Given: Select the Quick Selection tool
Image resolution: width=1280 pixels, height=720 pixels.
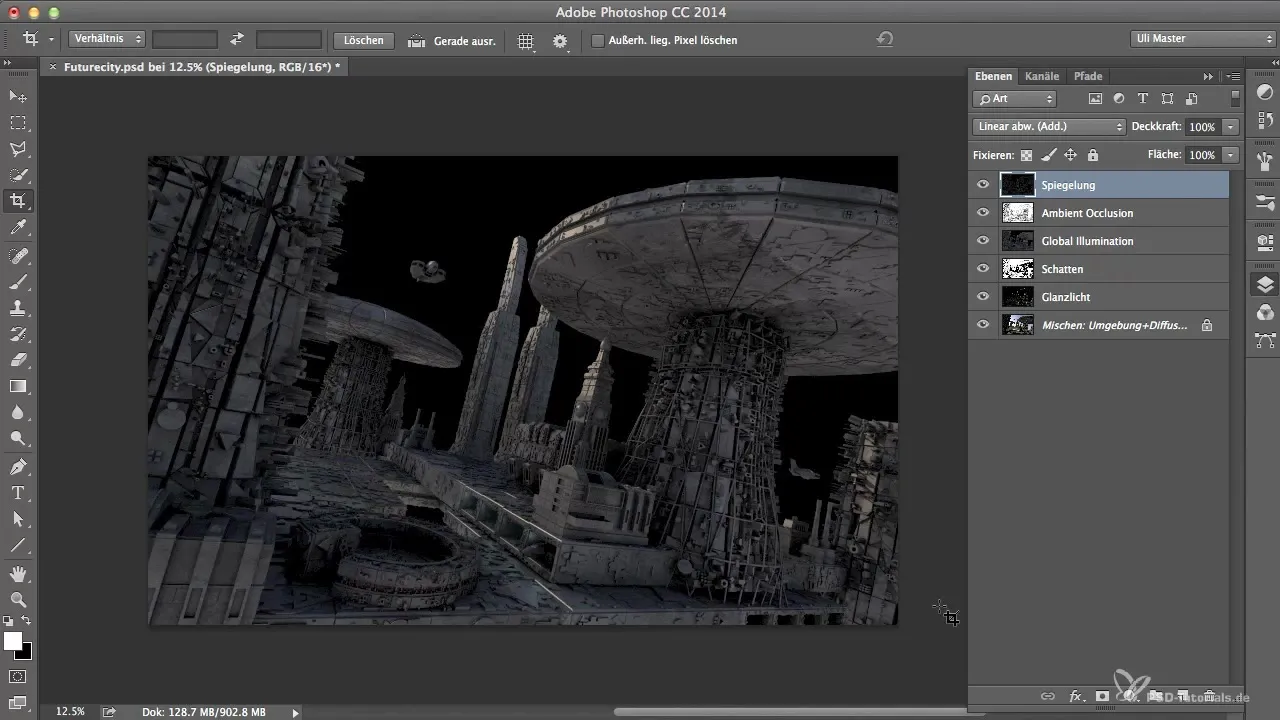Looking at the screenshot, I should [18, 175].
